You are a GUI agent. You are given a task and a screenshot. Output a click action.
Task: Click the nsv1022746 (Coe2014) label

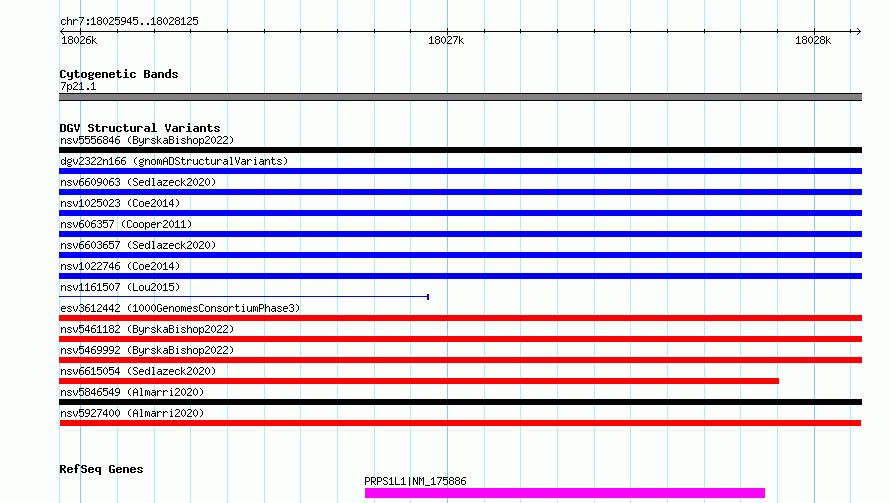(x=120, y=266)
